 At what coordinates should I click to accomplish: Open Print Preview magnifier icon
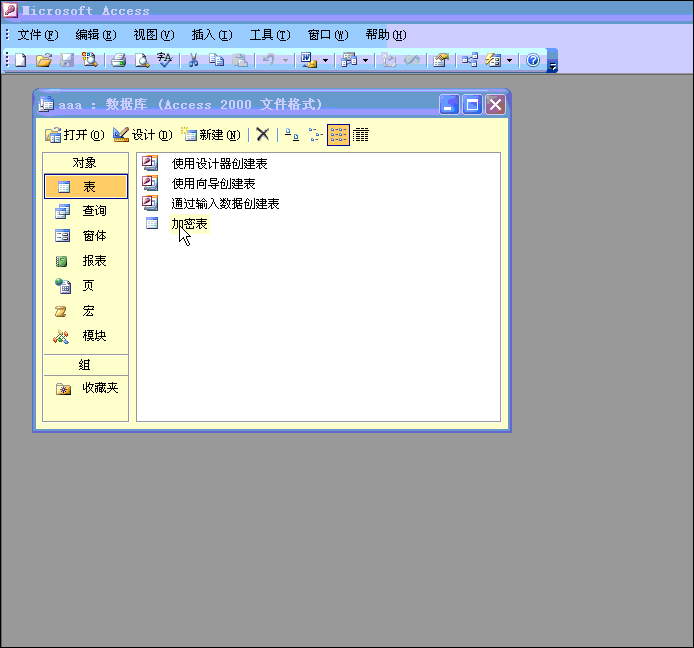[142, 60]
